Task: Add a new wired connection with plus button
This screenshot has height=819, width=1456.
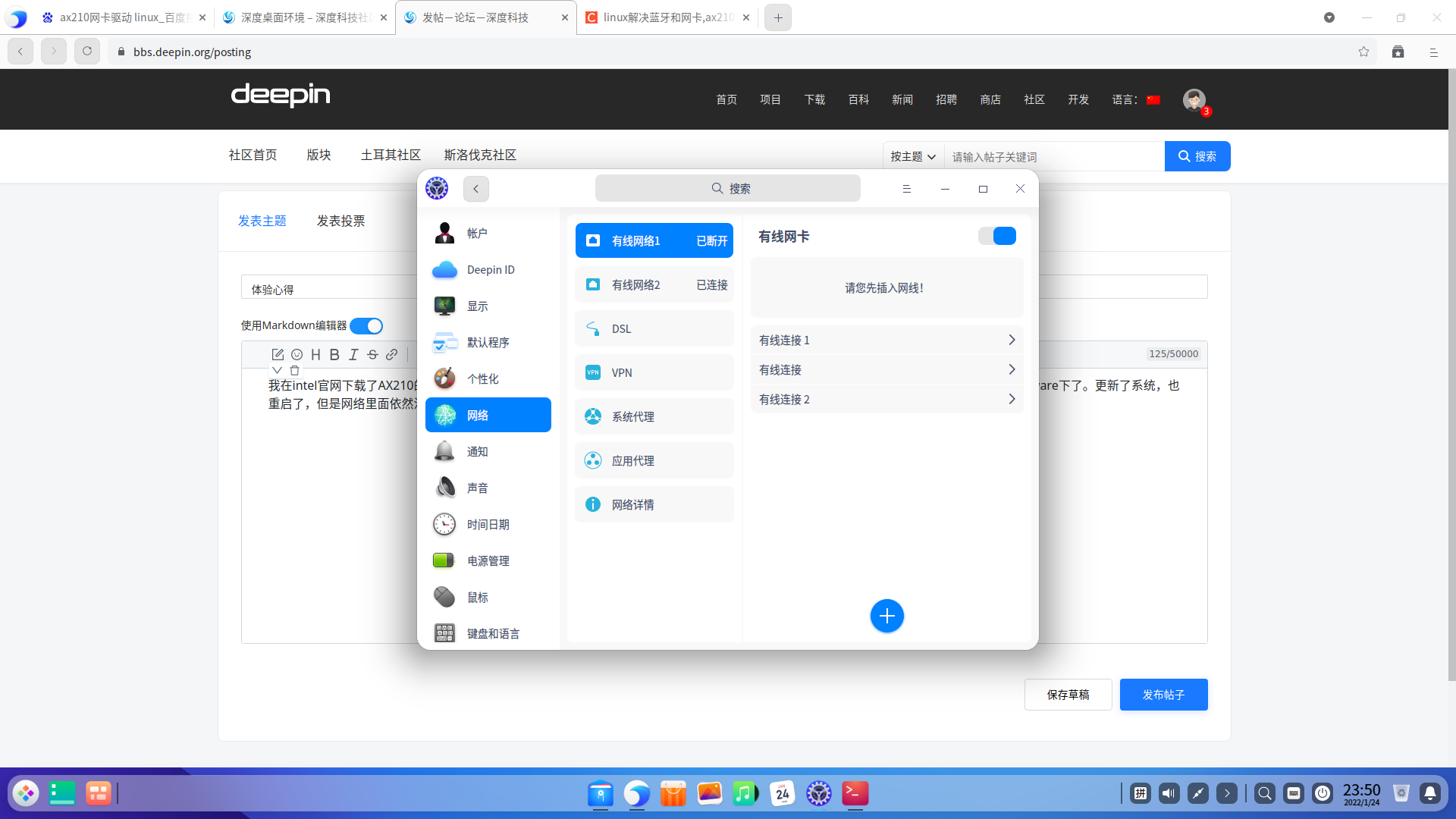Action: tap(887, 616)
